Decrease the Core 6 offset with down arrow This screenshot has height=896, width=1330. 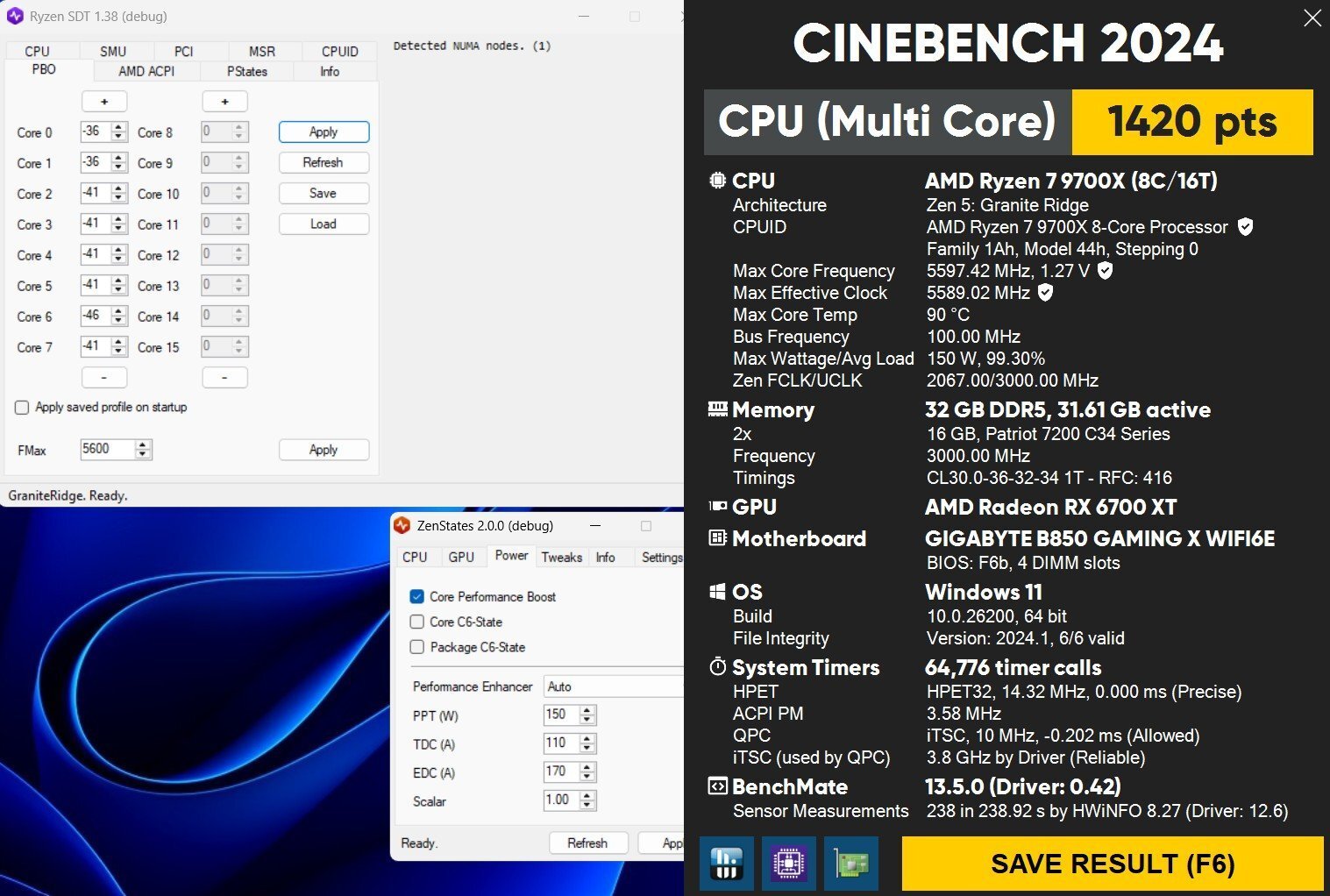(119, 321)
